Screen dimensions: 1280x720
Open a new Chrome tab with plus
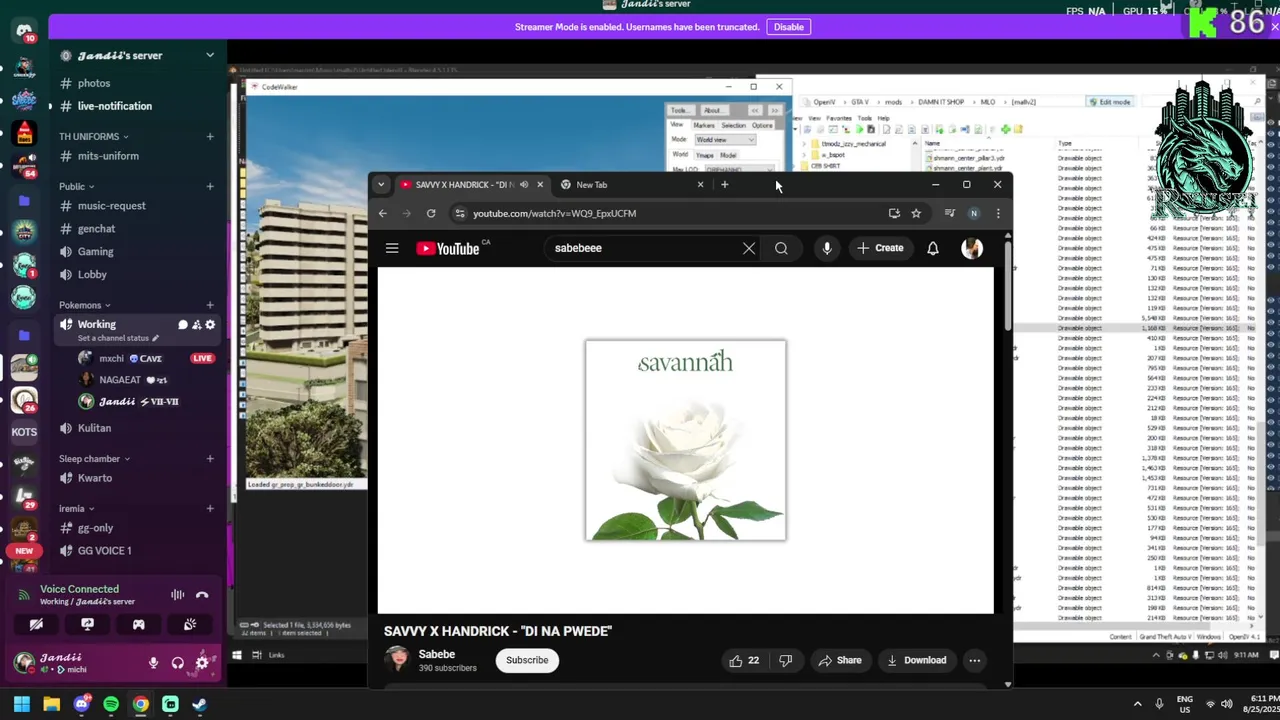[725, 184]
